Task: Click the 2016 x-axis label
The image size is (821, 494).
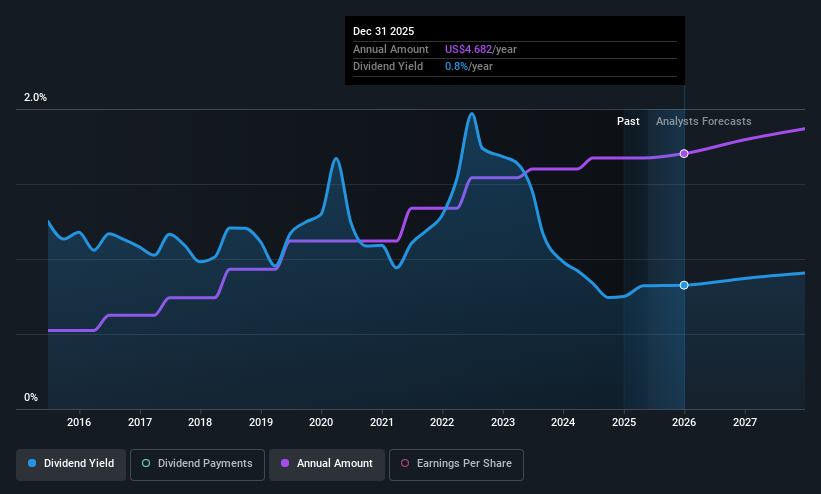Action: tap(79, 422)
